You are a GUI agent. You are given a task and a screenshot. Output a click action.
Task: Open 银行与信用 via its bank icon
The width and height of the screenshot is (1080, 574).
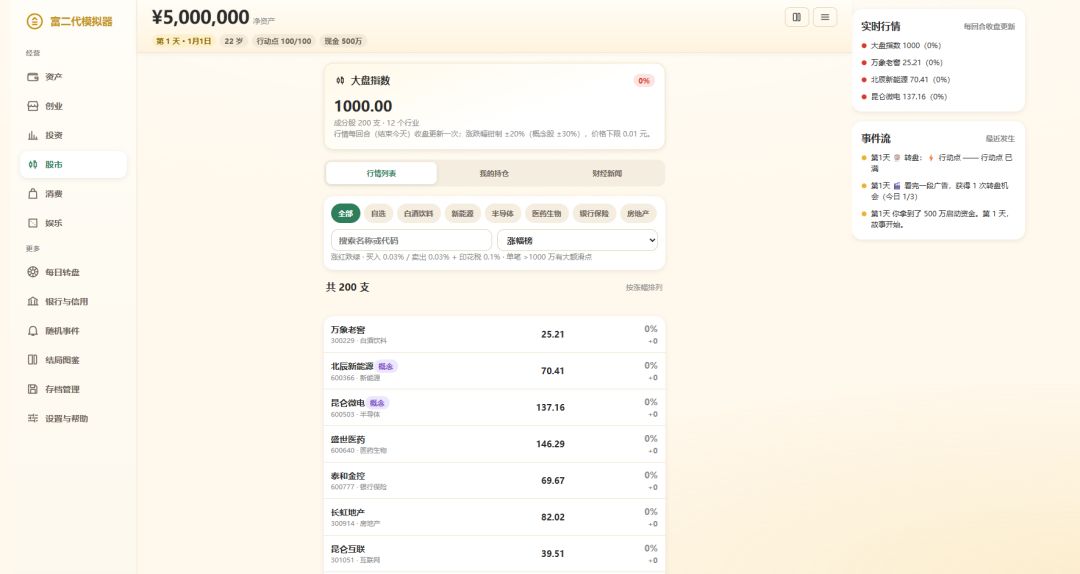point(32,301)
